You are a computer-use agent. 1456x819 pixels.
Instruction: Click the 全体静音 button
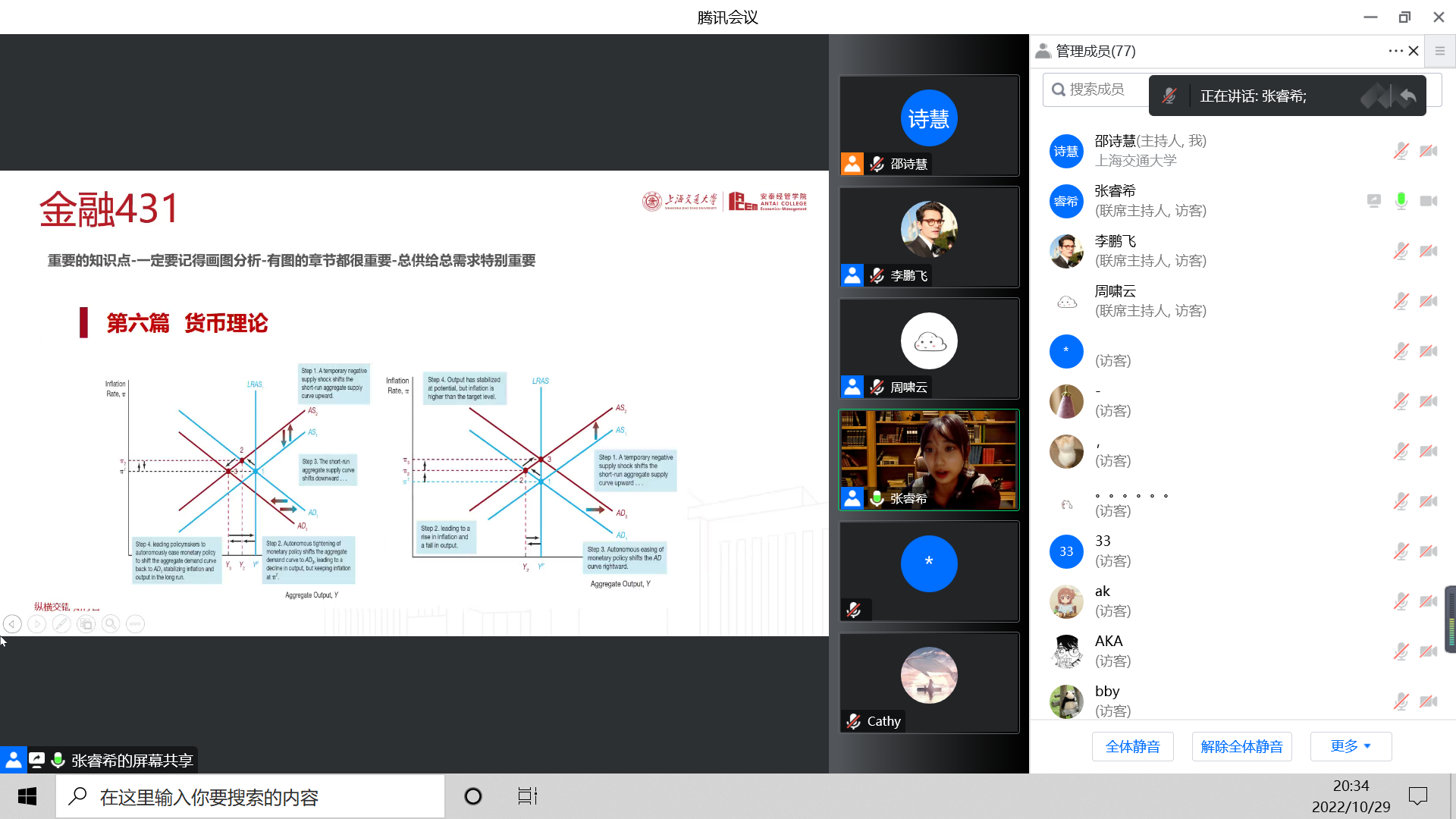[1132, 746]
